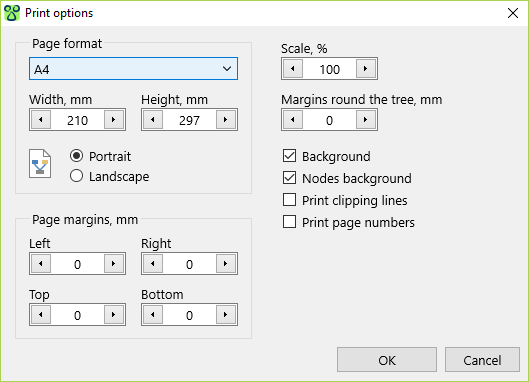
Task: Decrease Margins round the tree arrow
Action: pyautogui.click(x=293, y=119)
